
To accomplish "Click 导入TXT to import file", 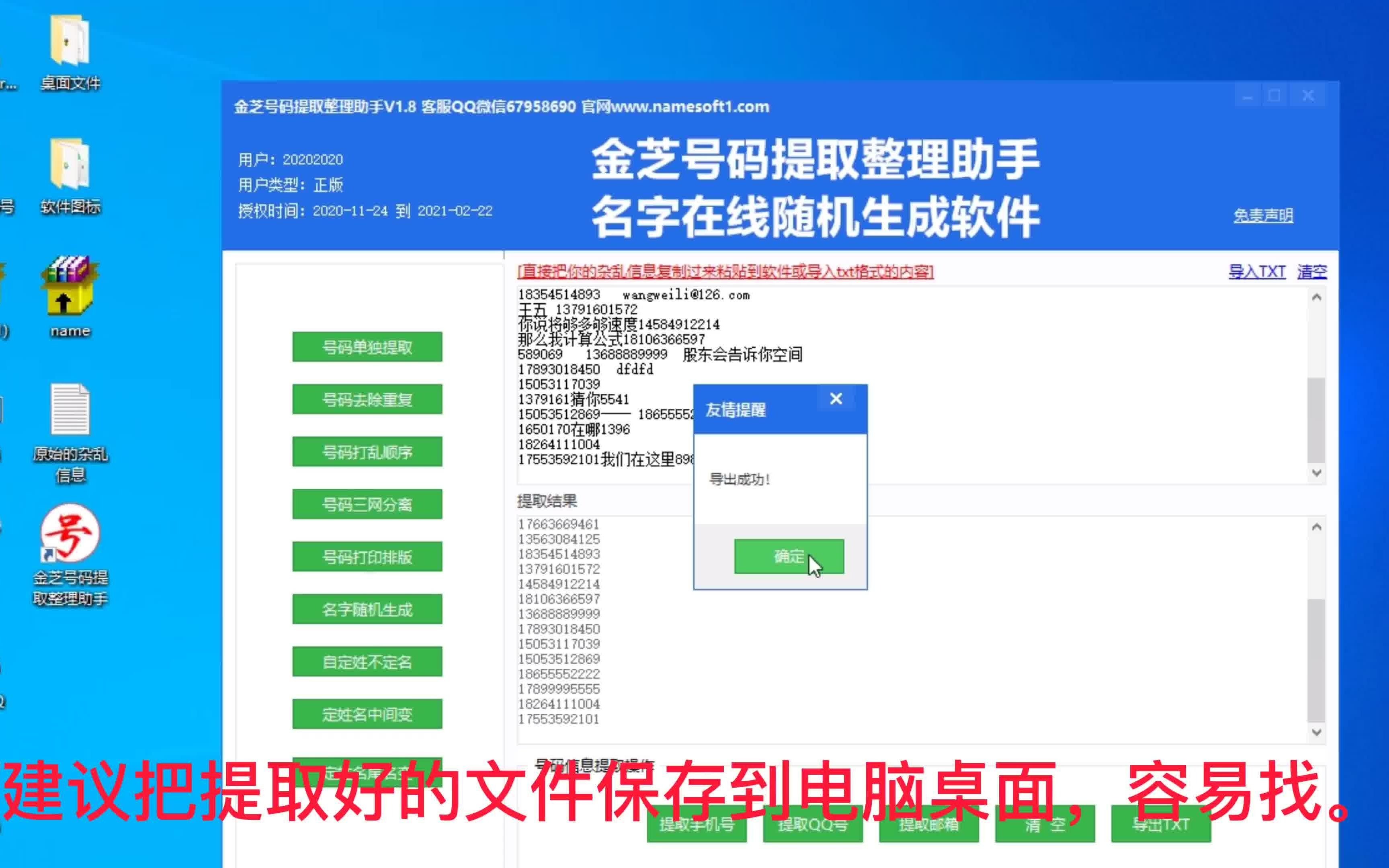I will coord(1254,271).
